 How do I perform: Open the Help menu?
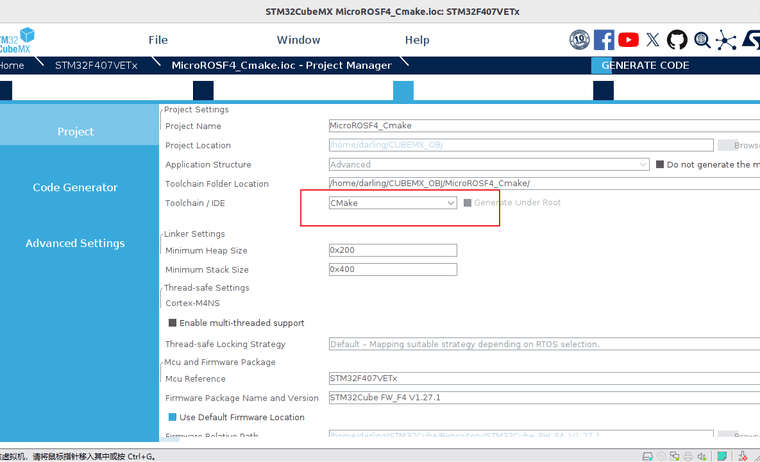(x=417, y=40)
